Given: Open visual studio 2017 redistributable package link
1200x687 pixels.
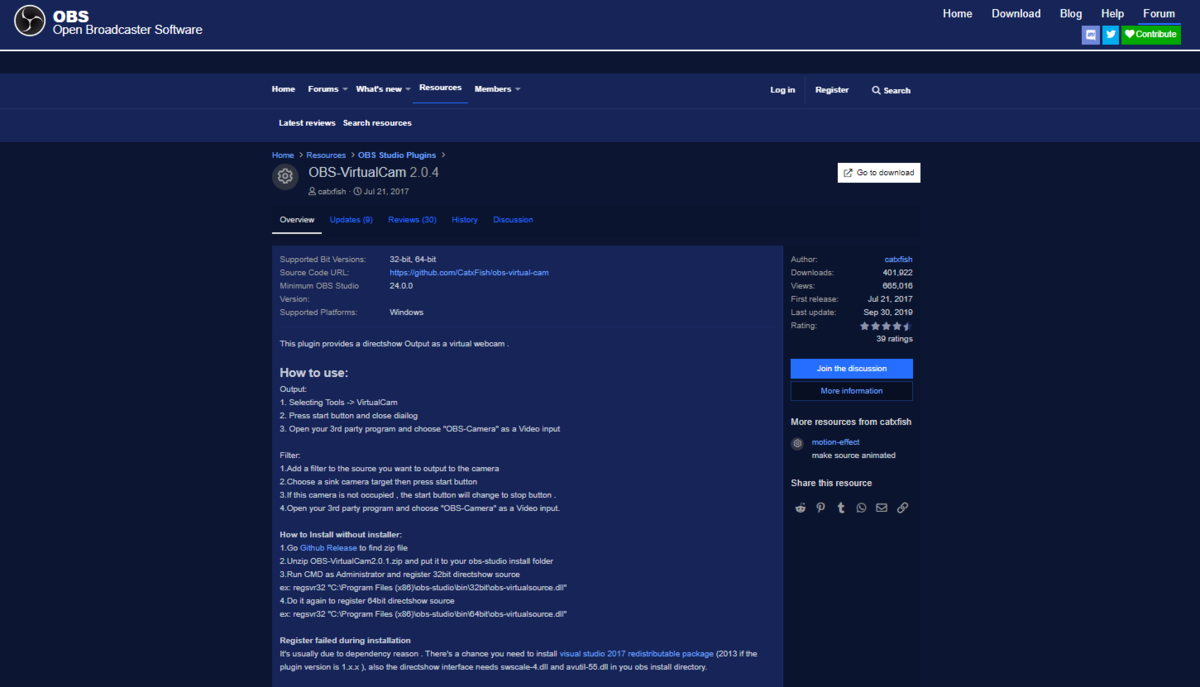Looking at the screenshot, I should click(x=636, y=654).
